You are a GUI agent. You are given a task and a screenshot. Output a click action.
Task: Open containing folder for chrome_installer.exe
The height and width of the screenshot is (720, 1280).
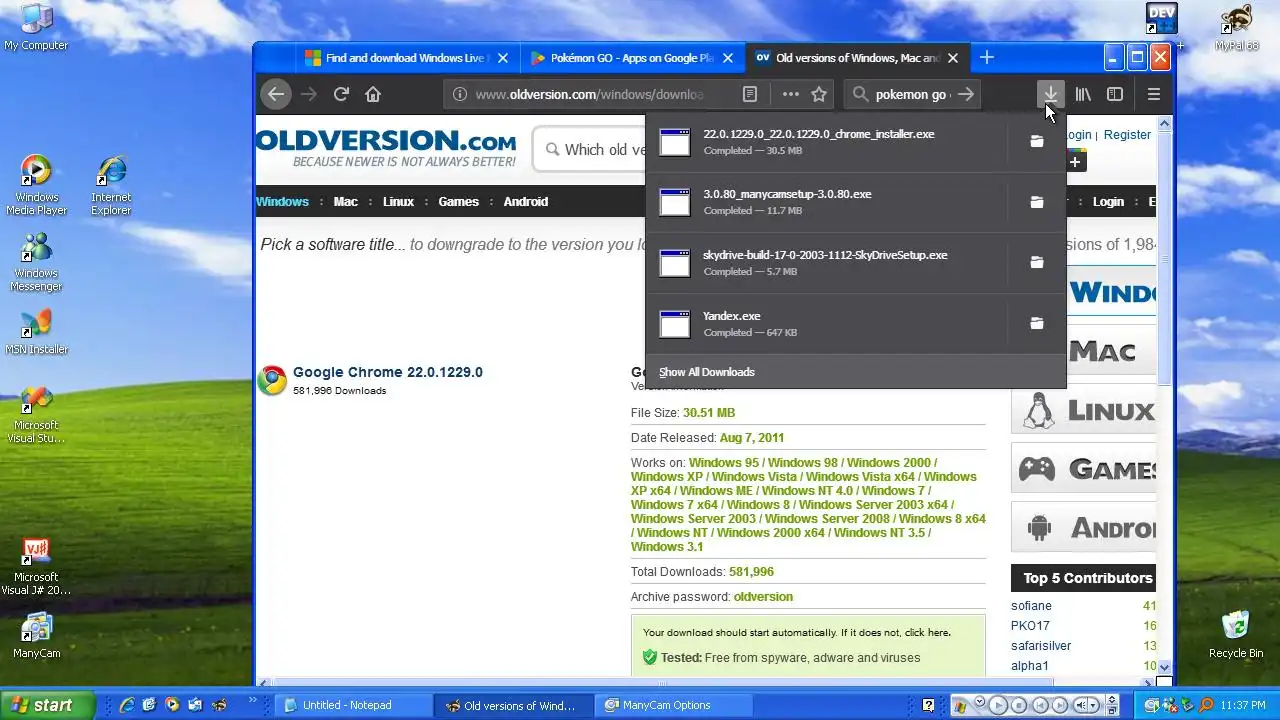[x=1037, y=142]
